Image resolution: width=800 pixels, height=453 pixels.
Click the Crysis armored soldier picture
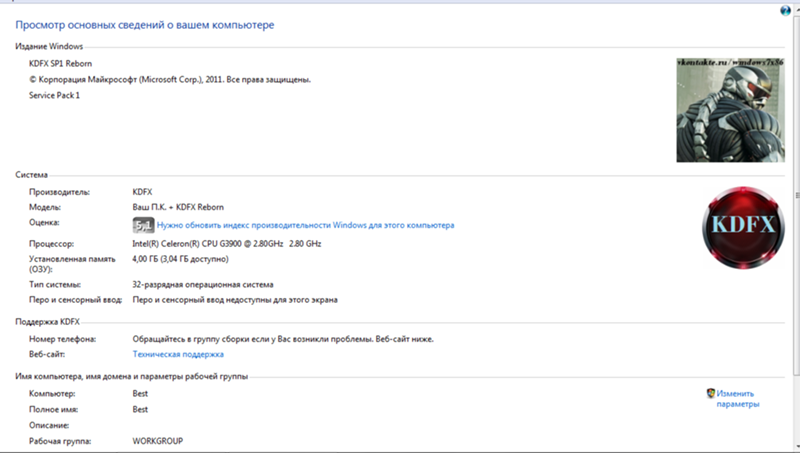731,110
